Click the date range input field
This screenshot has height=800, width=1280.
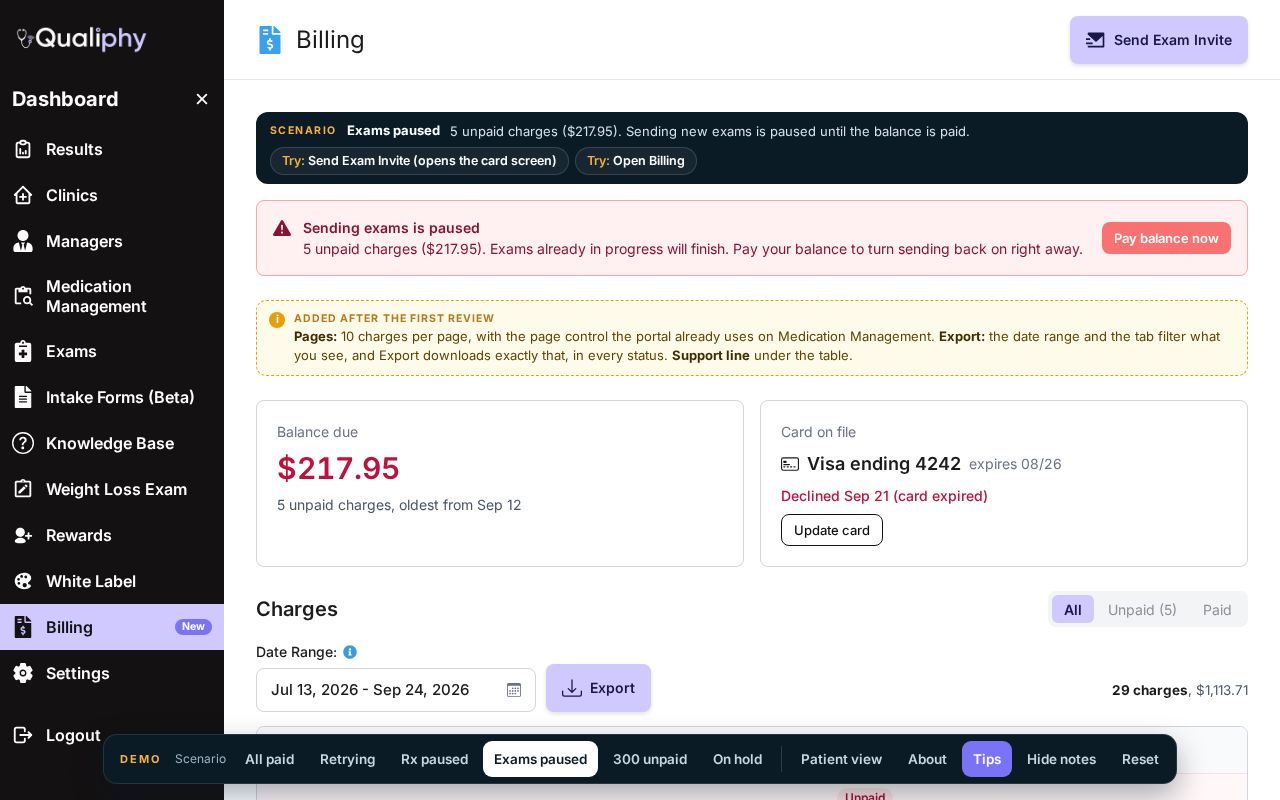pos(396,690)
